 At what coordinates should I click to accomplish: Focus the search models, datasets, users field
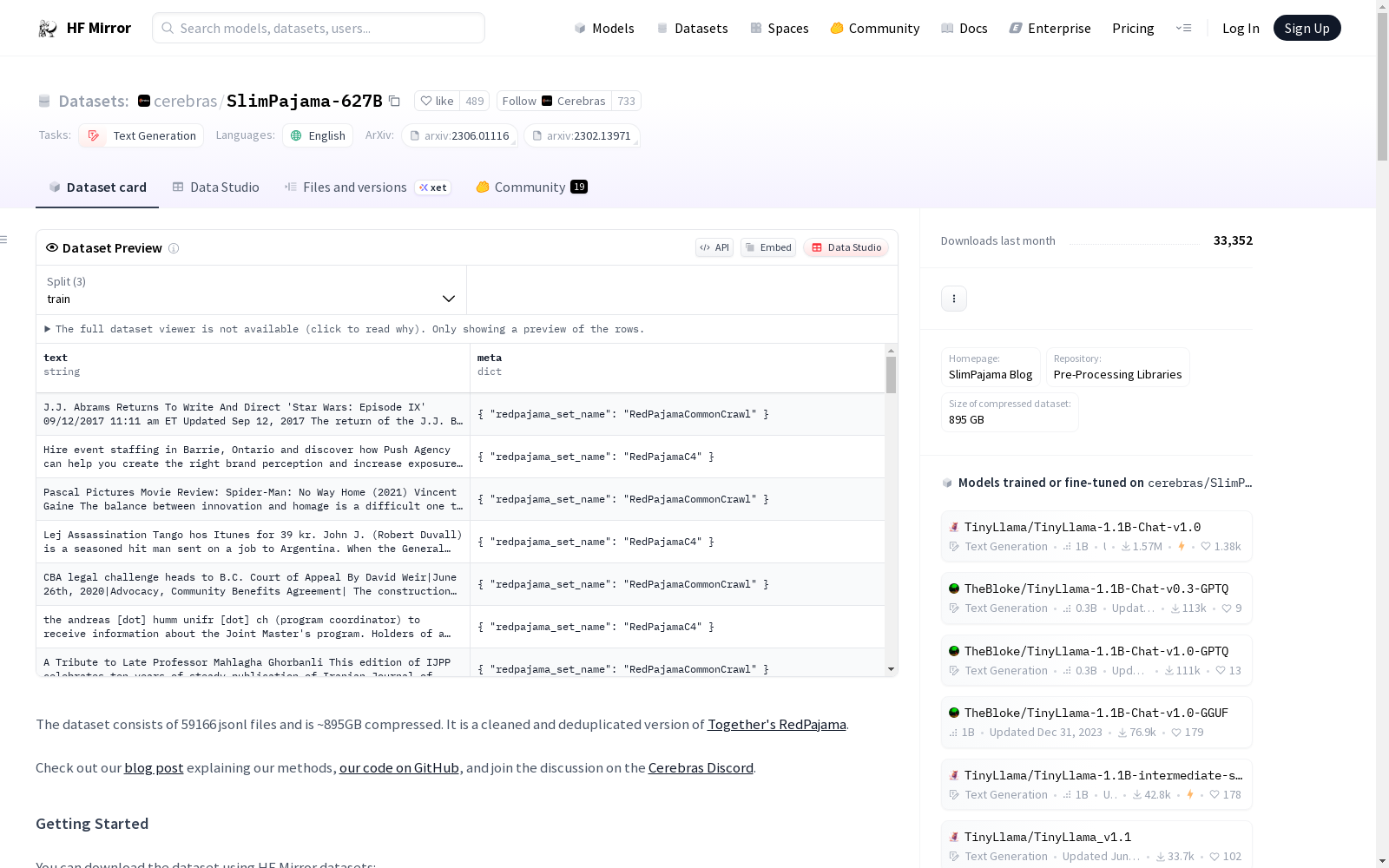pyautogui.click(x=319, y=29)
